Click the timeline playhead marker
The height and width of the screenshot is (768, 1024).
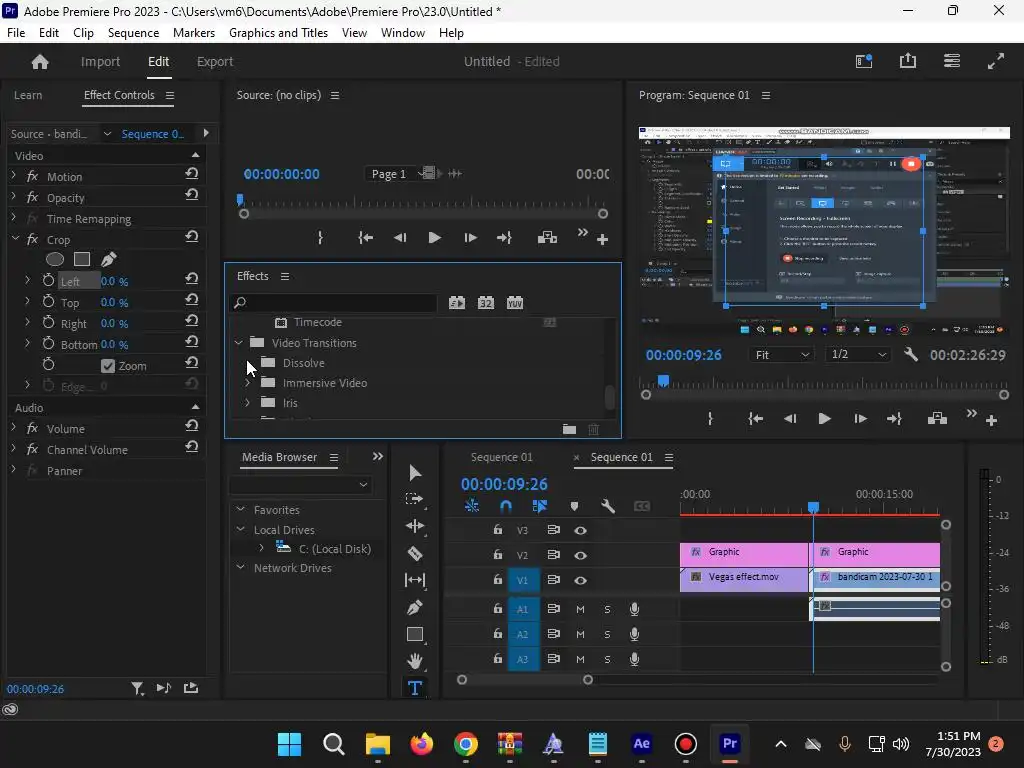(x=813, y=507)
